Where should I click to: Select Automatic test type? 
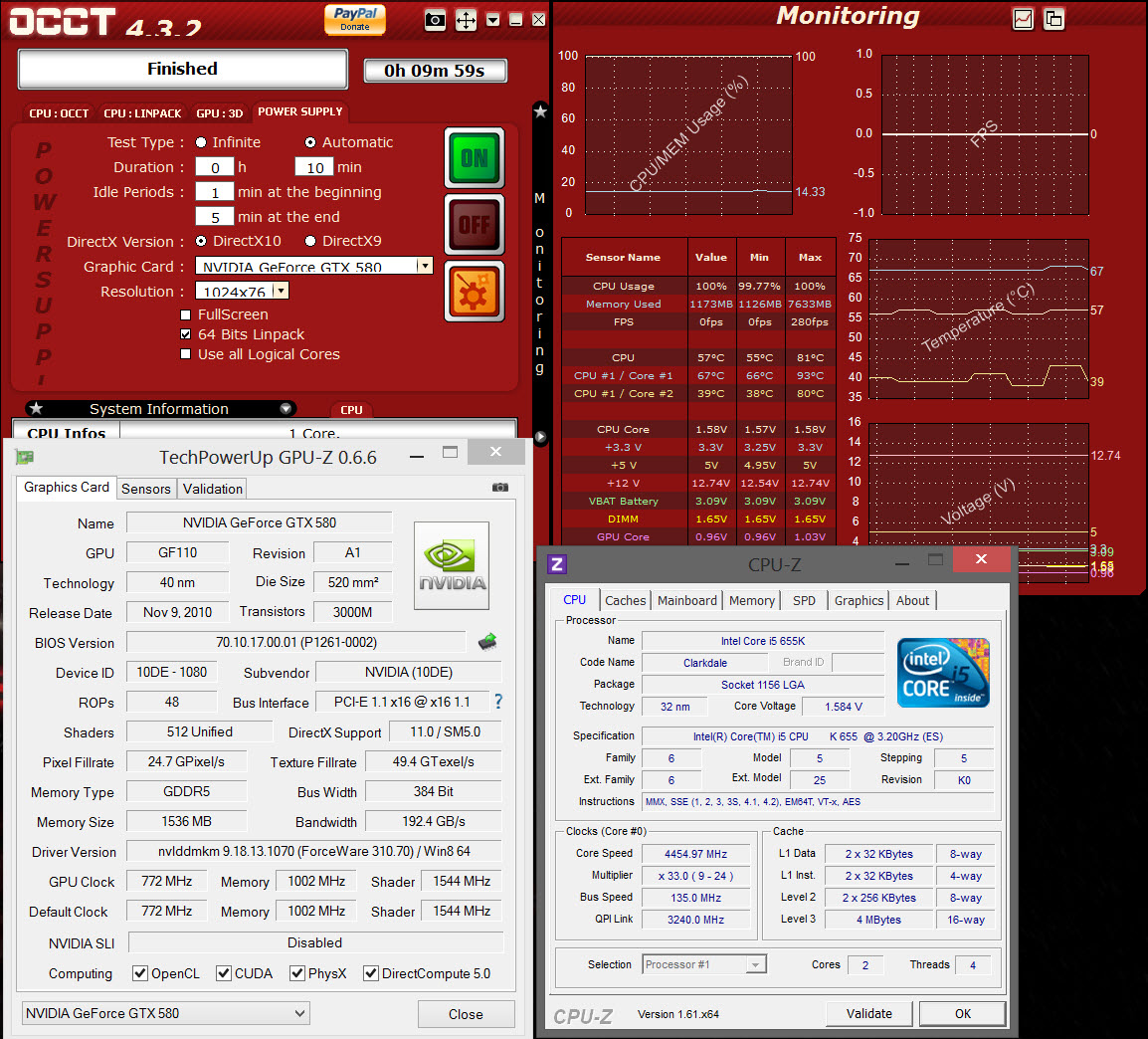[x=310, y=142]
